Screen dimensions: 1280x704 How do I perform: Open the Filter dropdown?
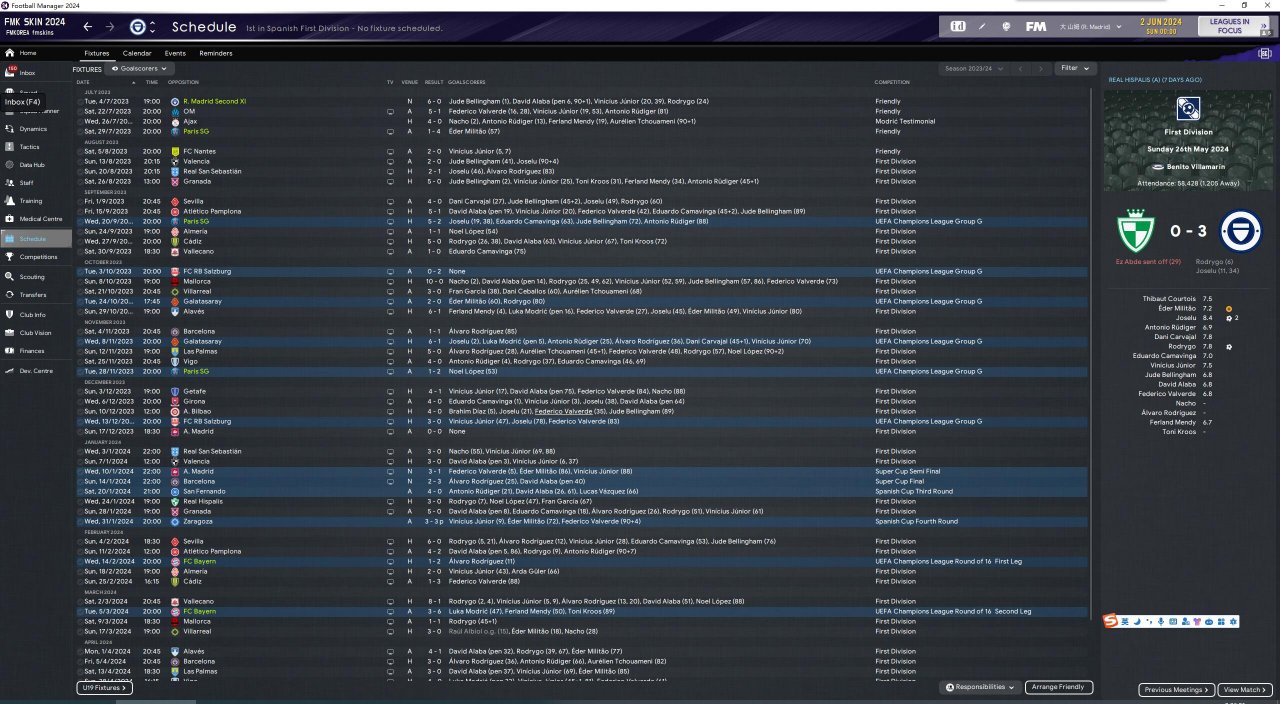click(1076, 68)
